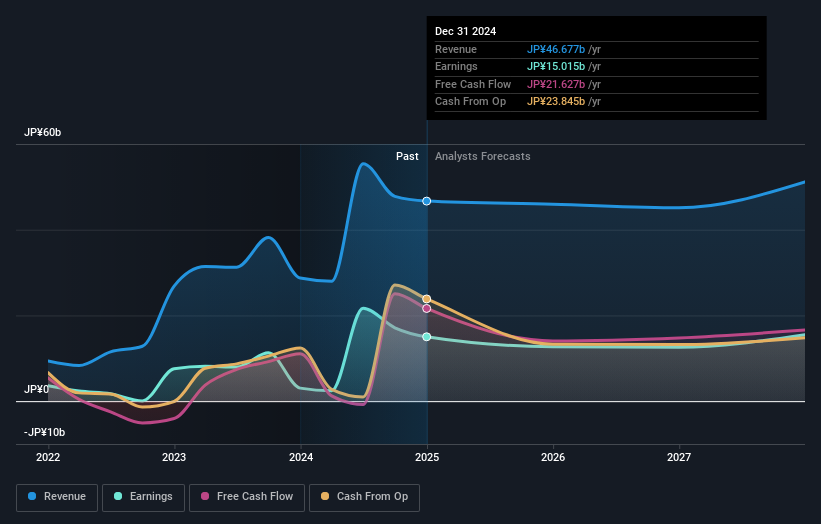Viewport: 821px width, 524px height.
Task: Click the 2024 x-axis label
Action: (x=301, y=457)
